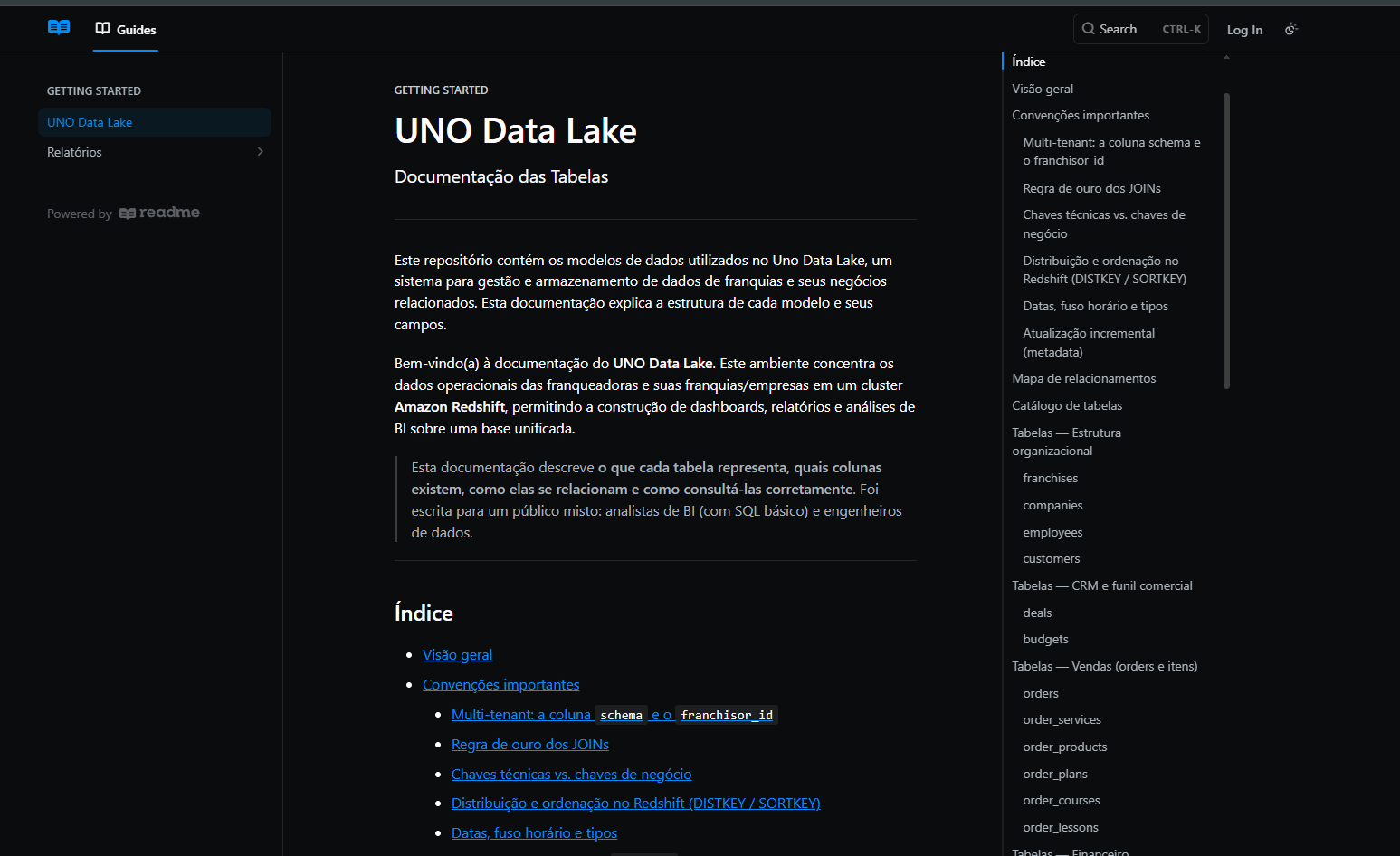Click the search magnifier icon
The image size is (1400, 856).
(1089, 29)
